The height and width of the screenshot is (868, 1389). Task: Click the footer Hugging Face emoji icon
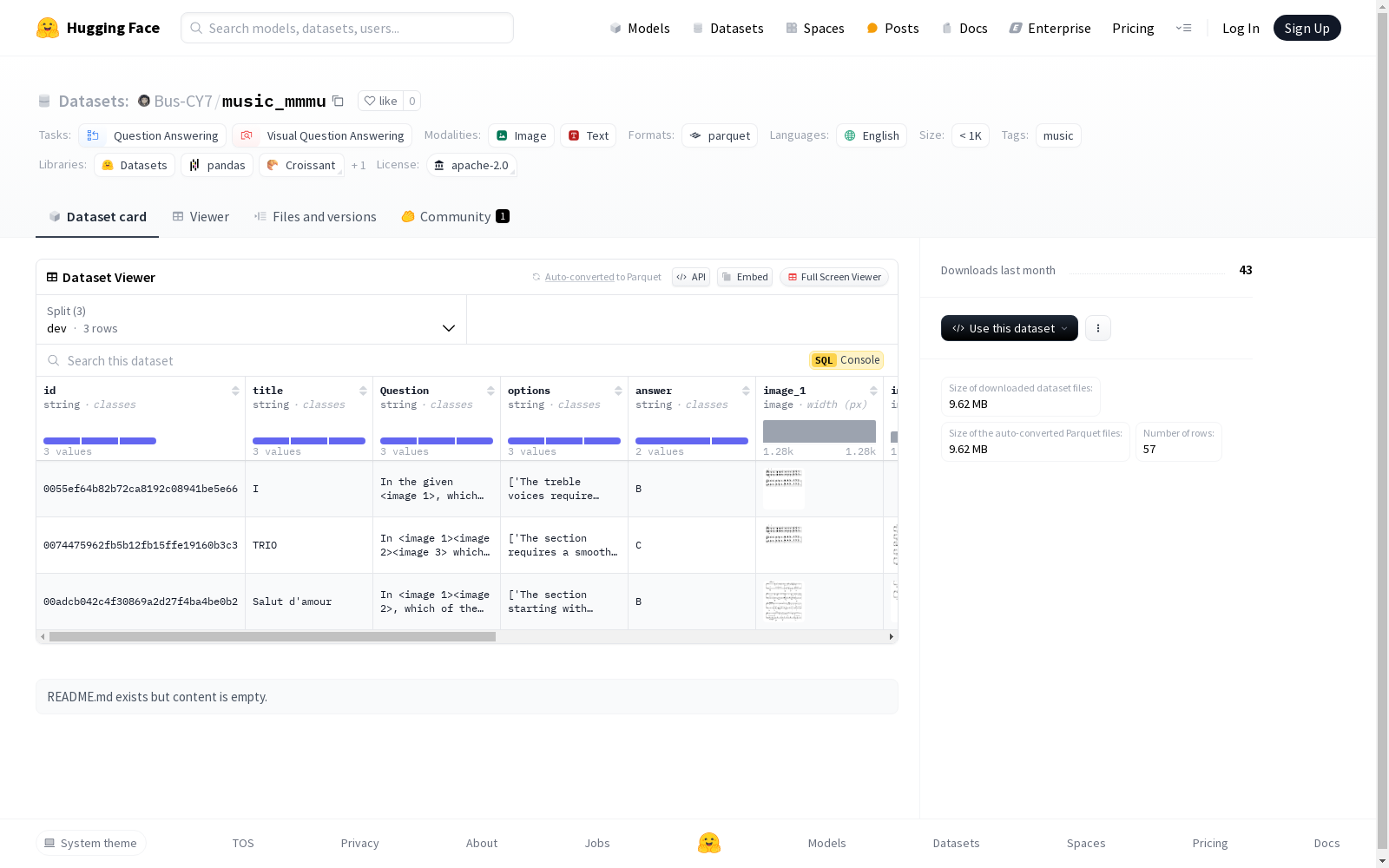pos(709,843)
